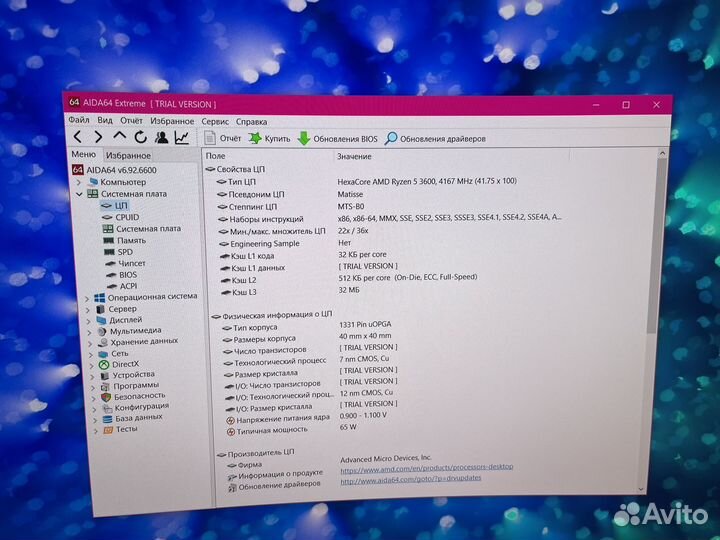Click the Напряжение питания ядра row icon
Image resolution: width=720 pixels, height=540 pixels.
click(231, 421)
